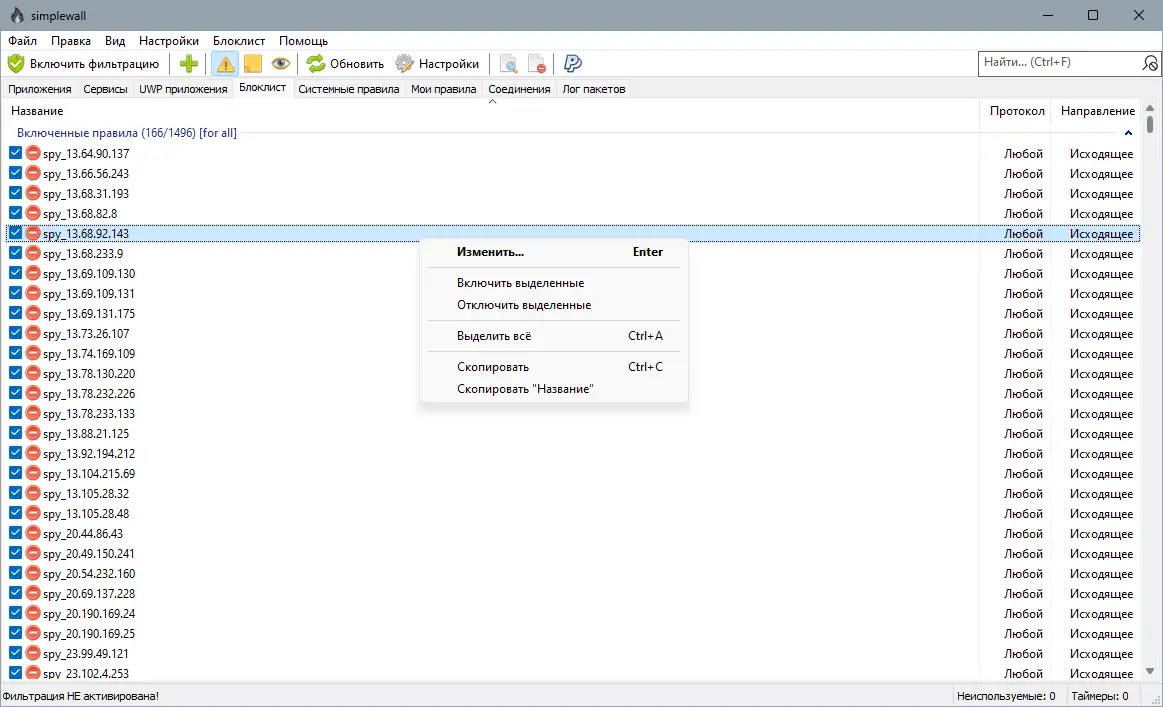Click the vertical scrollbar down arrow
The image size is (1163, 707).
pyautogui.click(x=1150, y=671)
